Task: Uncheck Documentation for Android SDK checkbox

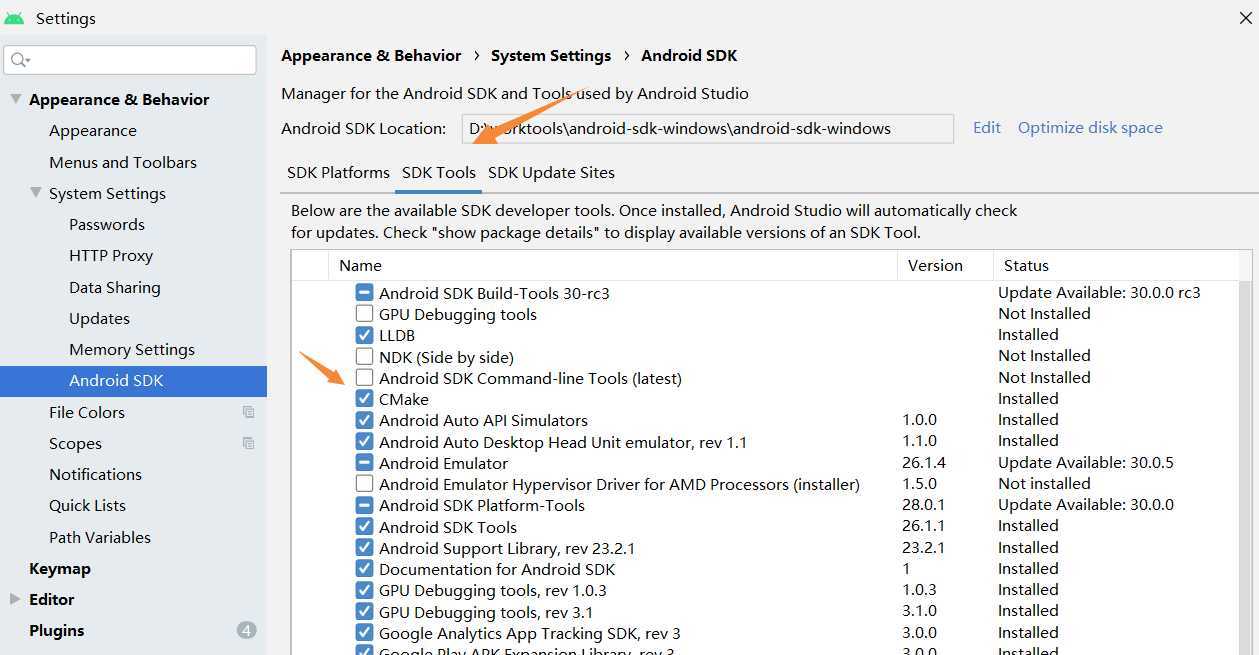Action: click(x=364, y=569)
